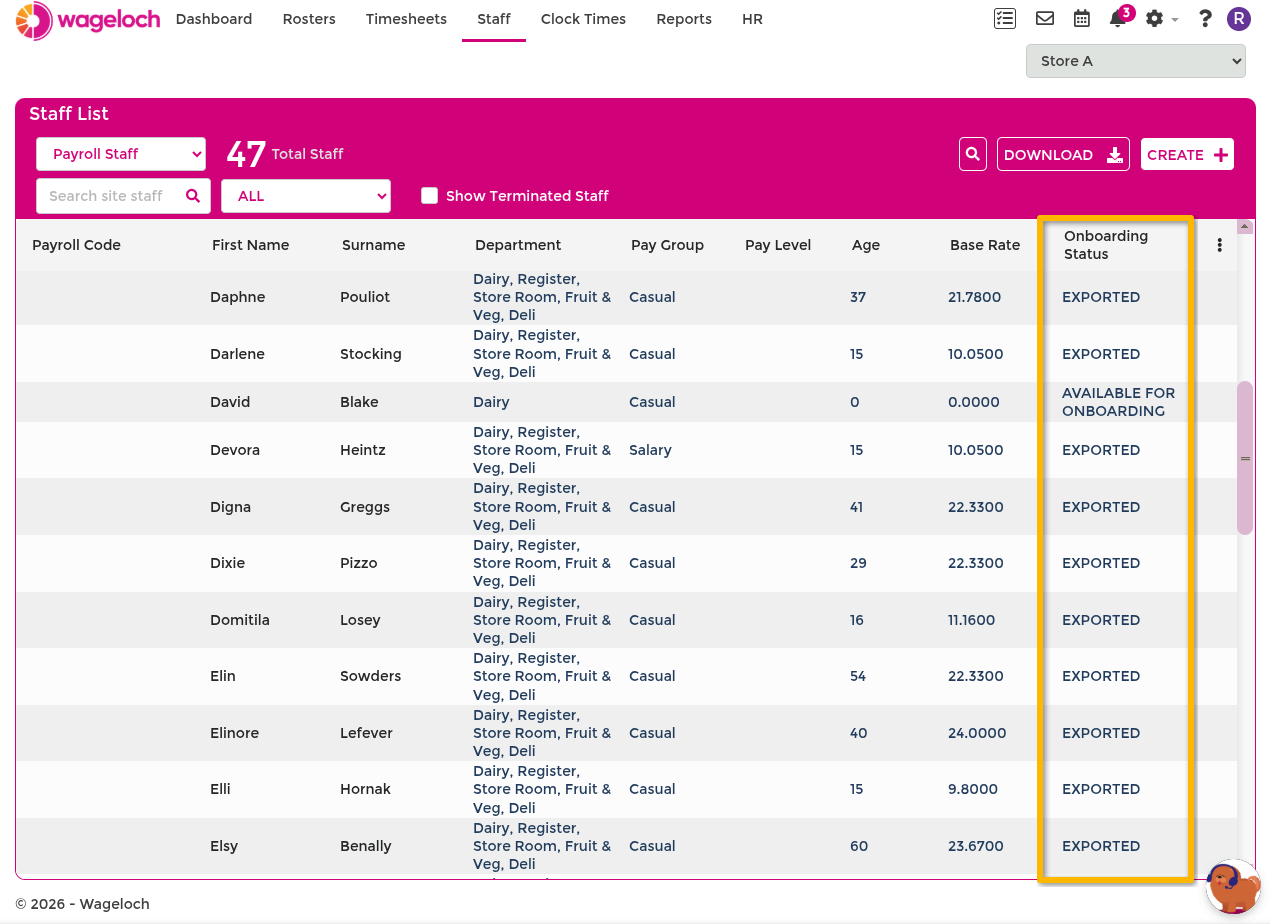Select first name Daphne
Image resolution: width=1270 pixels, height=924 pixels.
(x=238, y=297)
